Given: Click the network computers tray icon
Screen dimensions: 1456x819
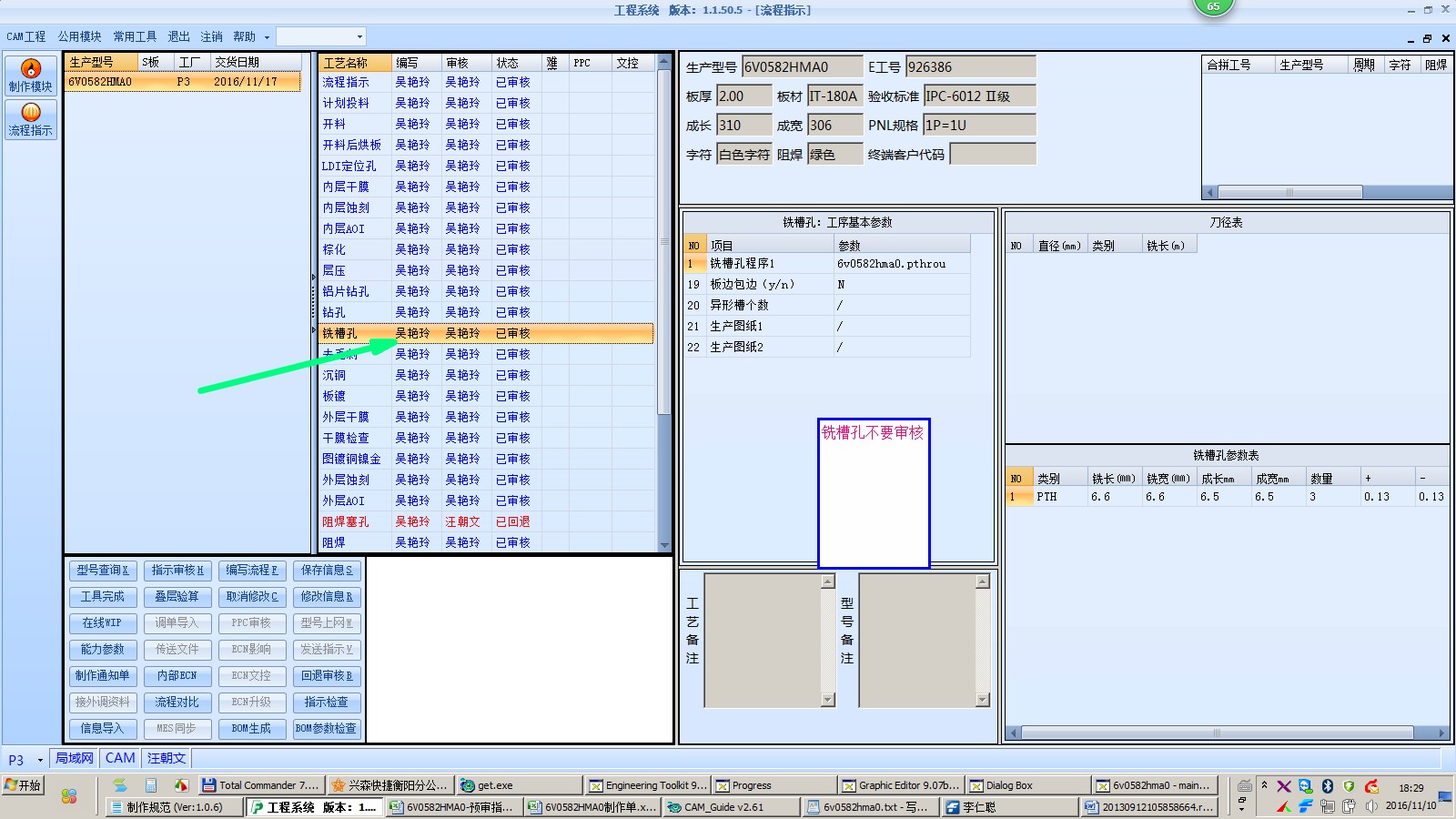Looking at the screenshot, I should 1327,806.
